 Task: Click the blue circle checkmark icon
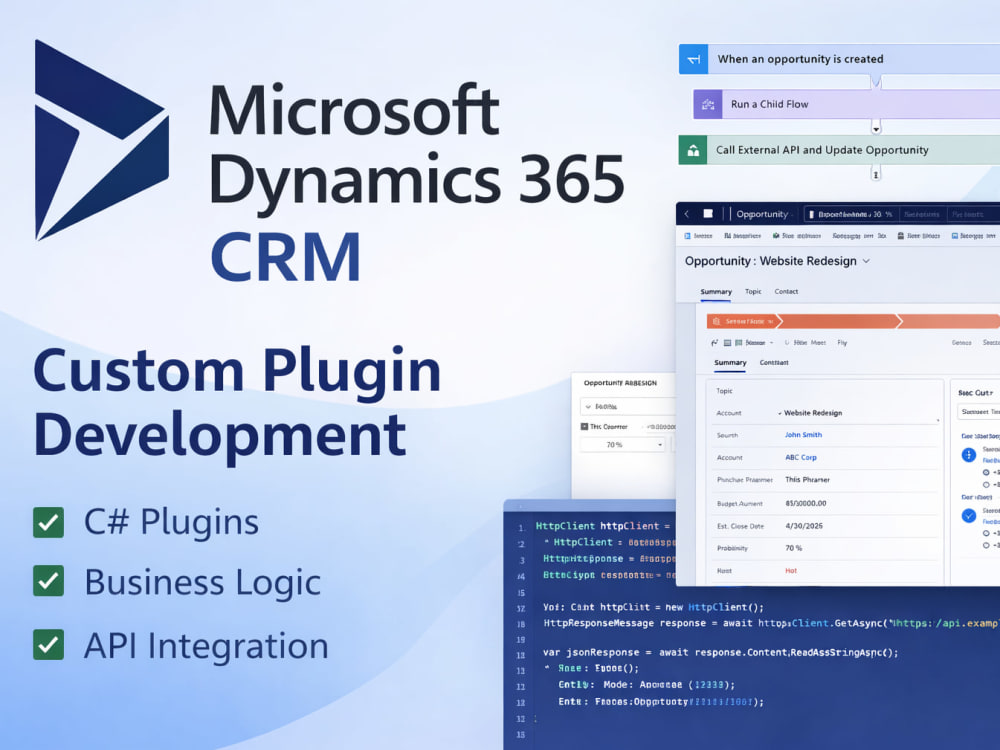968,515
